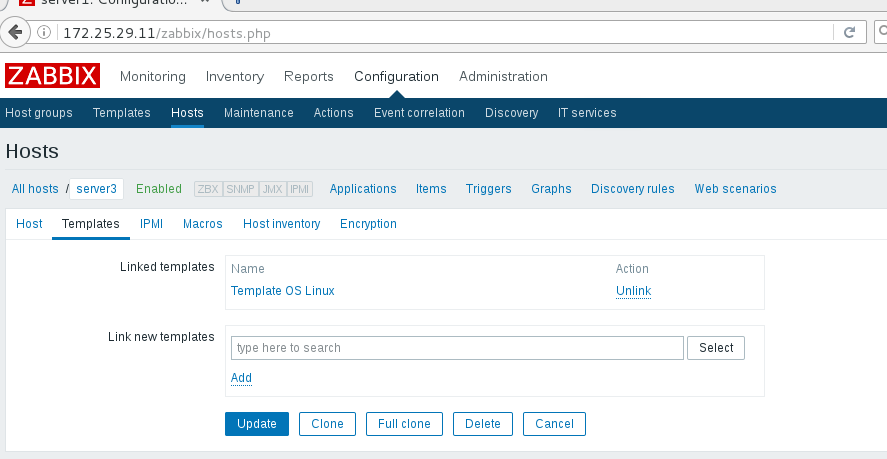The image size is (887, 459).
Task: Open the Maintenance submenu
Action: click(x=259, y=113)
